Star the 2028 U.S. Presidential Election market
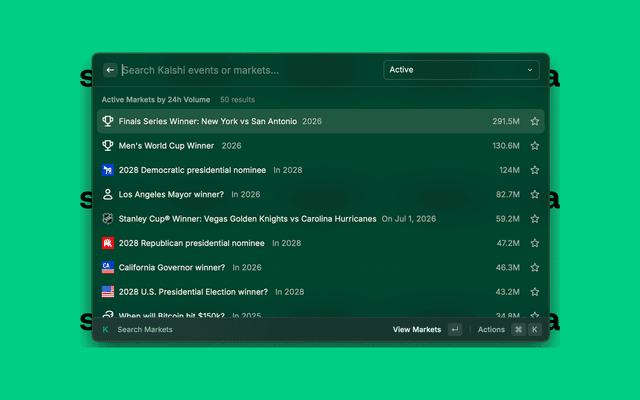 (x=535, y=292)
